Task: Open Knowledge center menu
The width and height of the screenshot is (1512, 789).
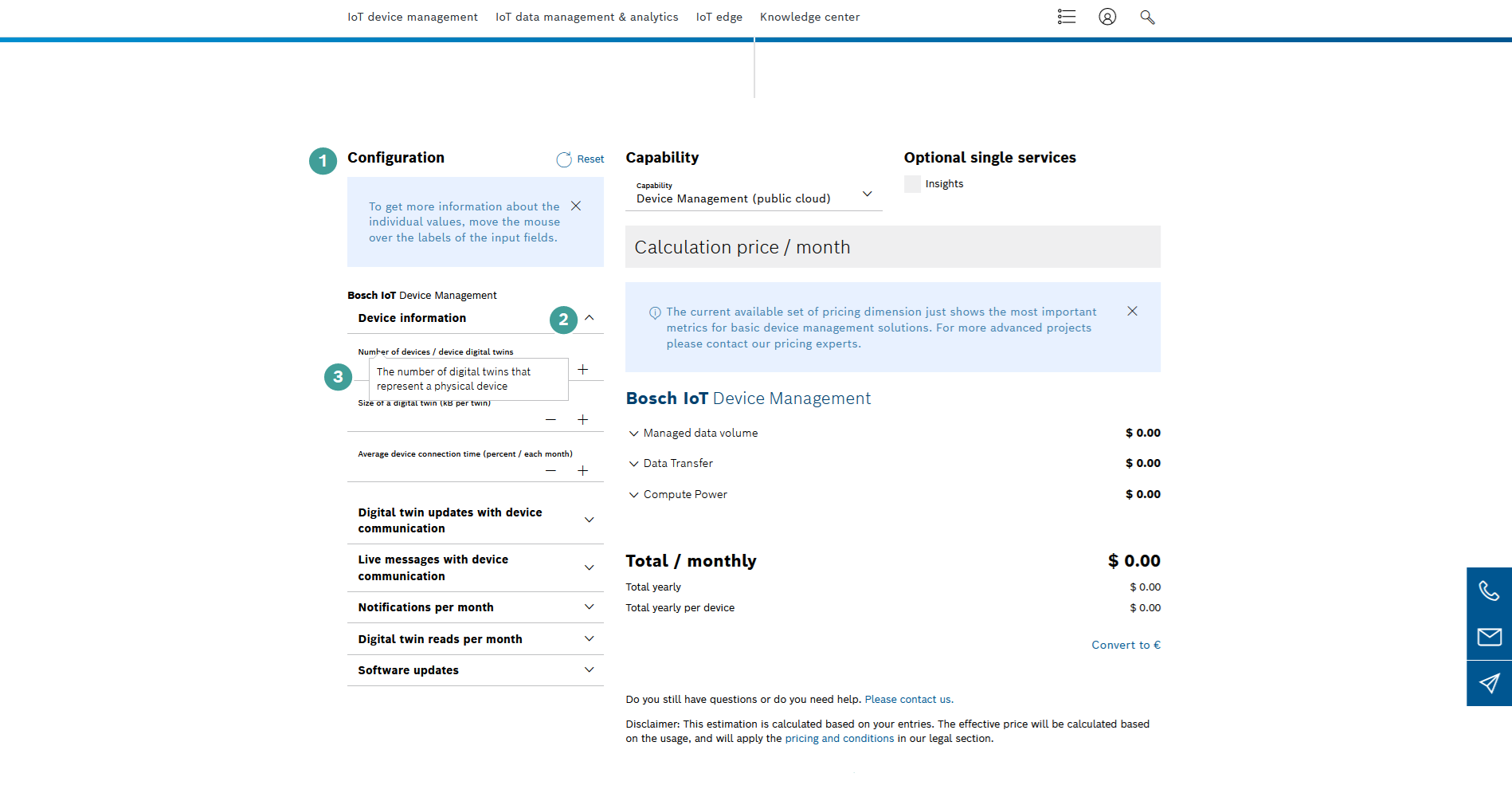Action: (809, 17)
